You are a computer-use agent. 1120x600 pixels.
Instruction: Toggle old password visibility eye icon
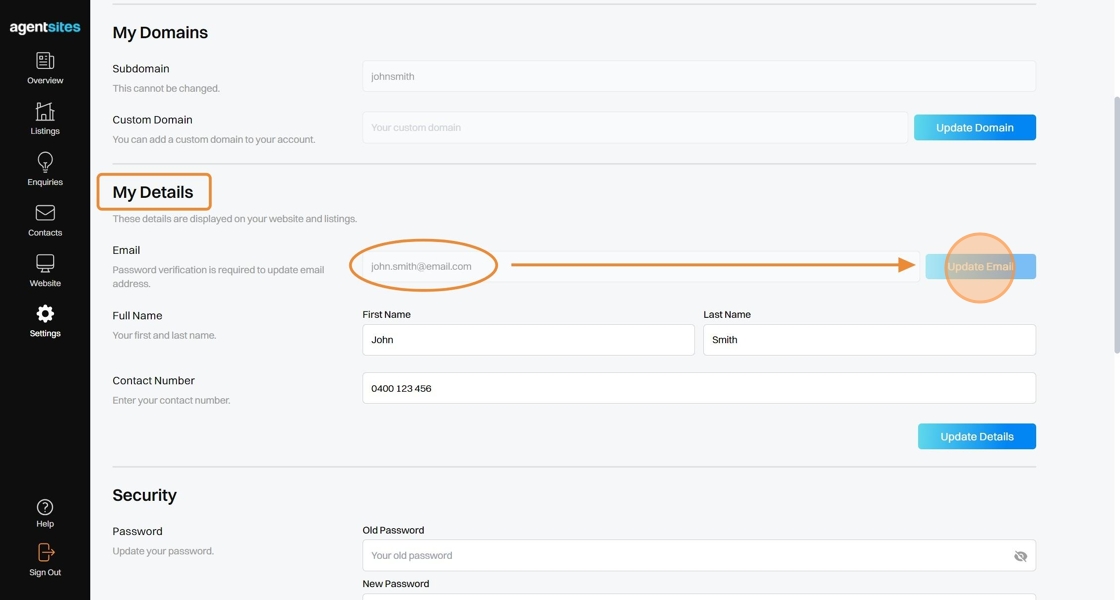pos(1020,556)
